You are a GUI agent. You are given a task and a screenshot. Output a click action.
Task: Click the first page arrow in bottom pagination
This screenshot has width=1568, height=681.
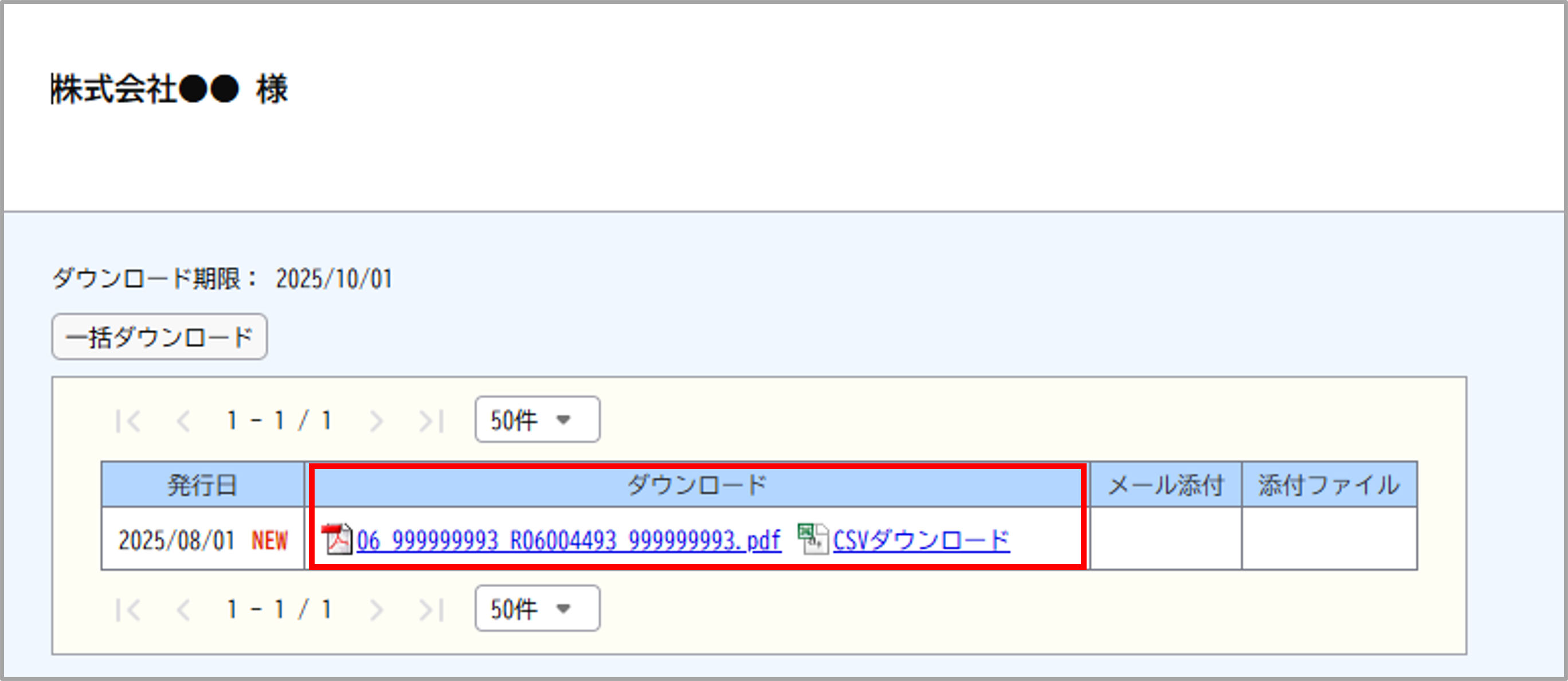[x=128, y=609]
